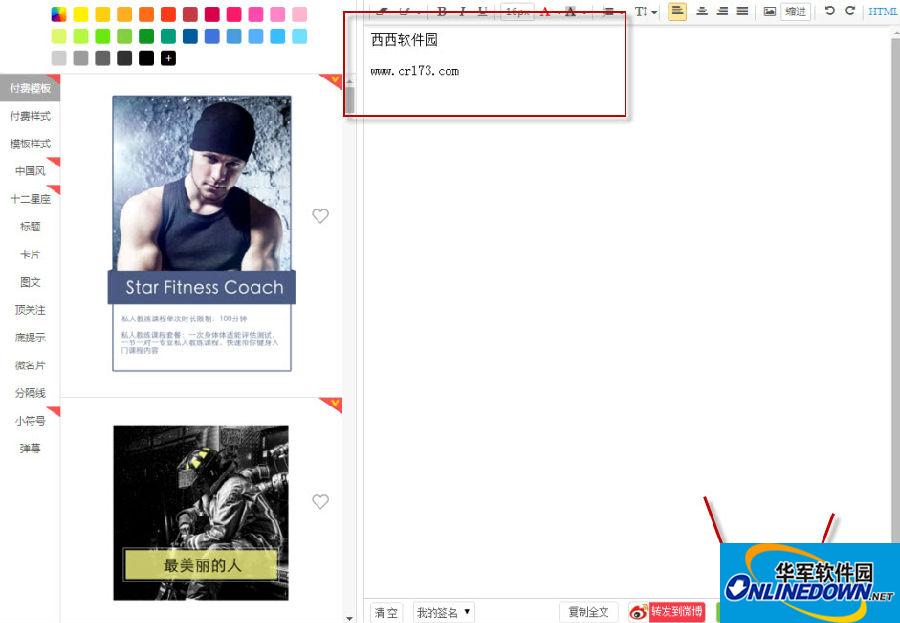Open the 我的签名 signature dropdown
900x623 pixels.
[x=443, y=613]
